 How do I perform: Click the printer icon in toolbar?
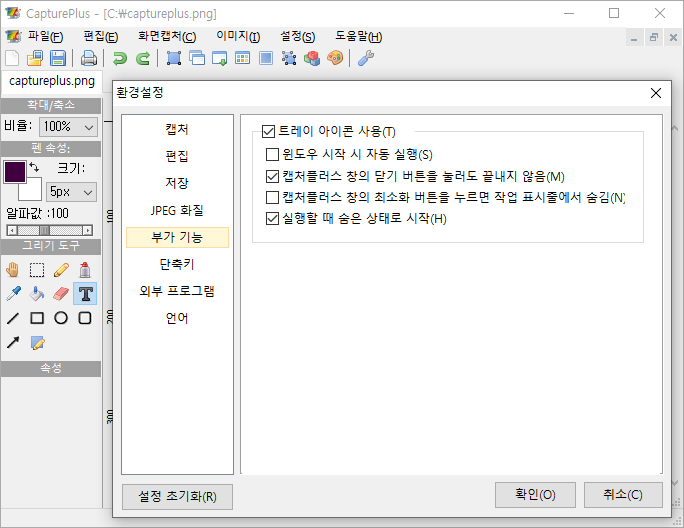click(89, 58)
